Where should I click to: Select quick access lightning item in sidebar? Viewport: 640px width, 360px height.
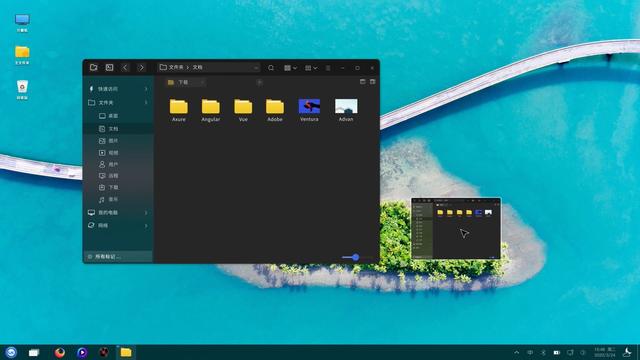pyautogui.click(x=118, y=89)
